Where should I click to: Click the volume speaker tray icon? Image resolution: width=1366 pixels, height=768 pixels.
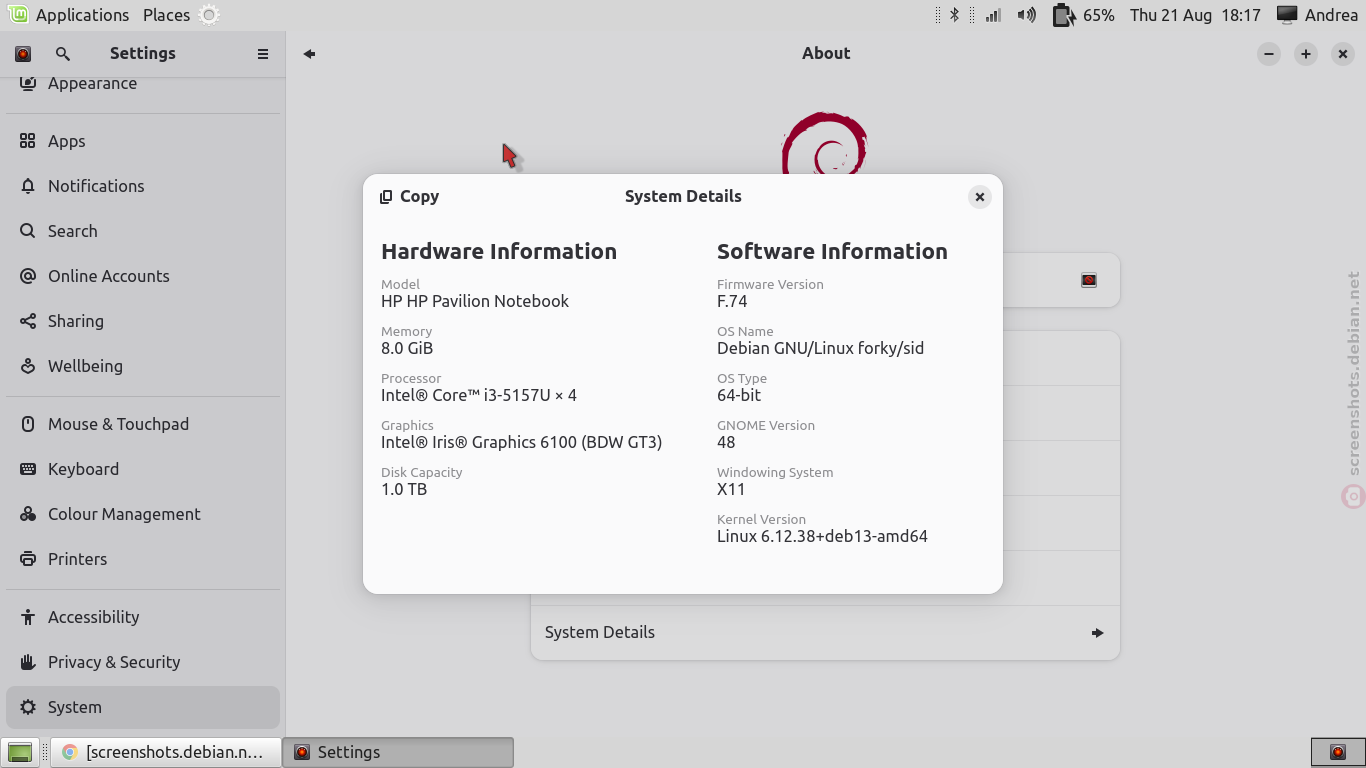coord(1026,15)
